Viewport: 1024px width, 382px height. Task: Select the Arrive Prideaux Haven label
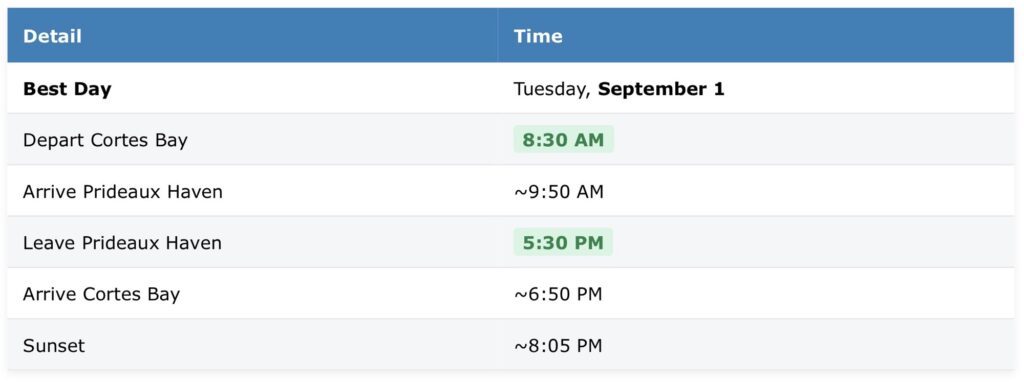point(123,191)
